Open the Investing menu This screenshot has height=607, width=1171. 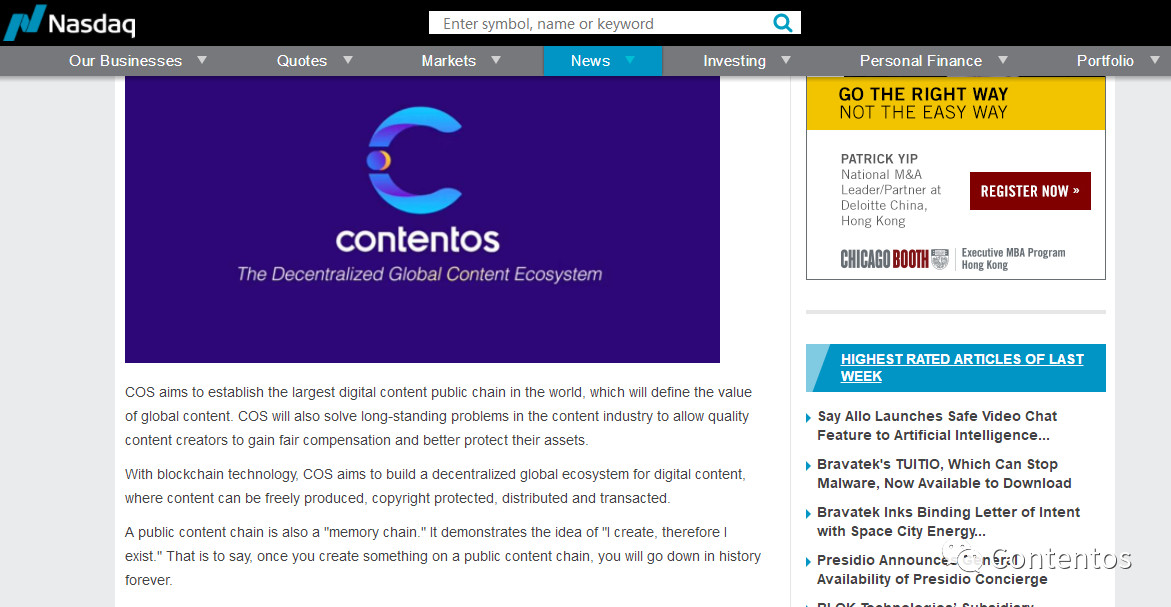tap(734, 60)
